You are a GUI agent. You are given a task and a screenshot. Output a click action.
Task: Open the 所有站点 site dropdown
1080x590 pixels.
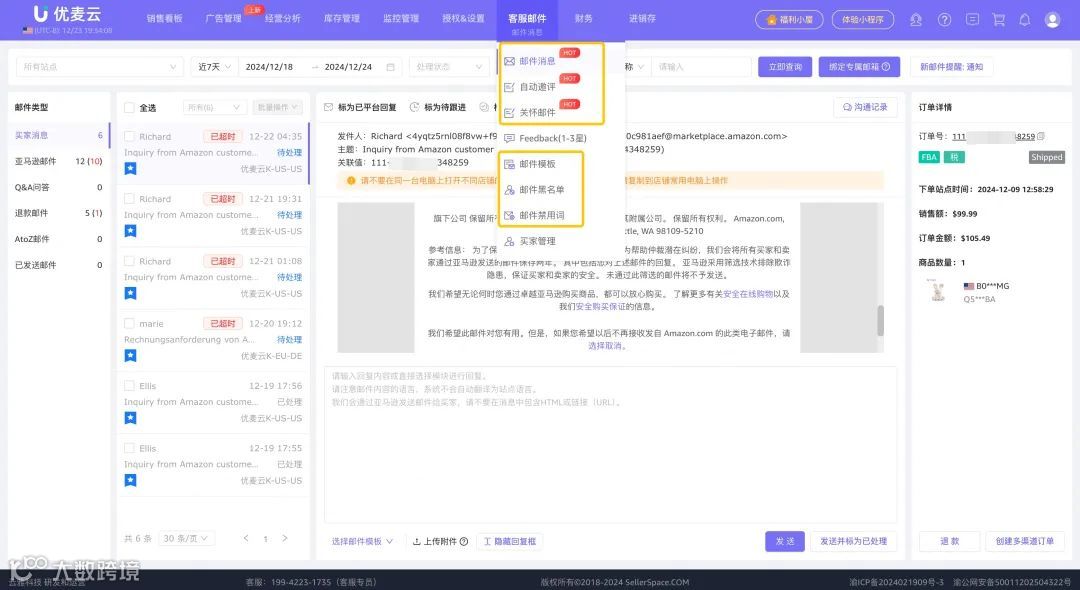tap(100, 67)
